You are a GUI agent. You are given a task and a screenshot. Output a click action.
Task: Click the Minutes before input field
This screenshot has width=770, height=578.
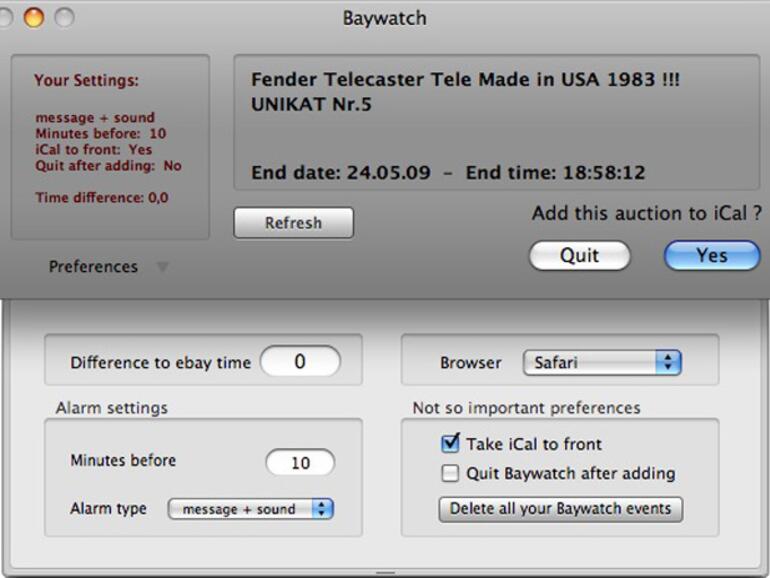(300, 463)
